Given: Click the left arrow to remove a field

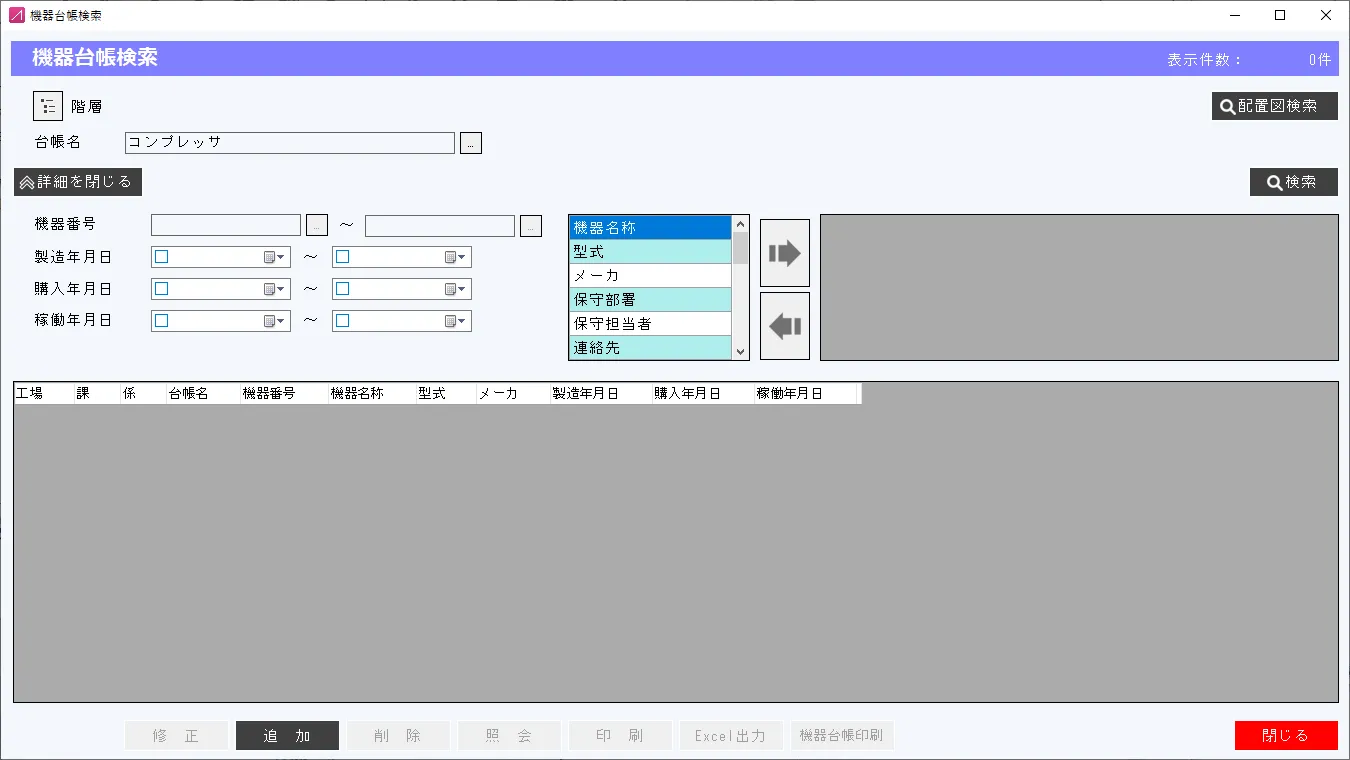Looking at the screenshot, I should point(784,325).
